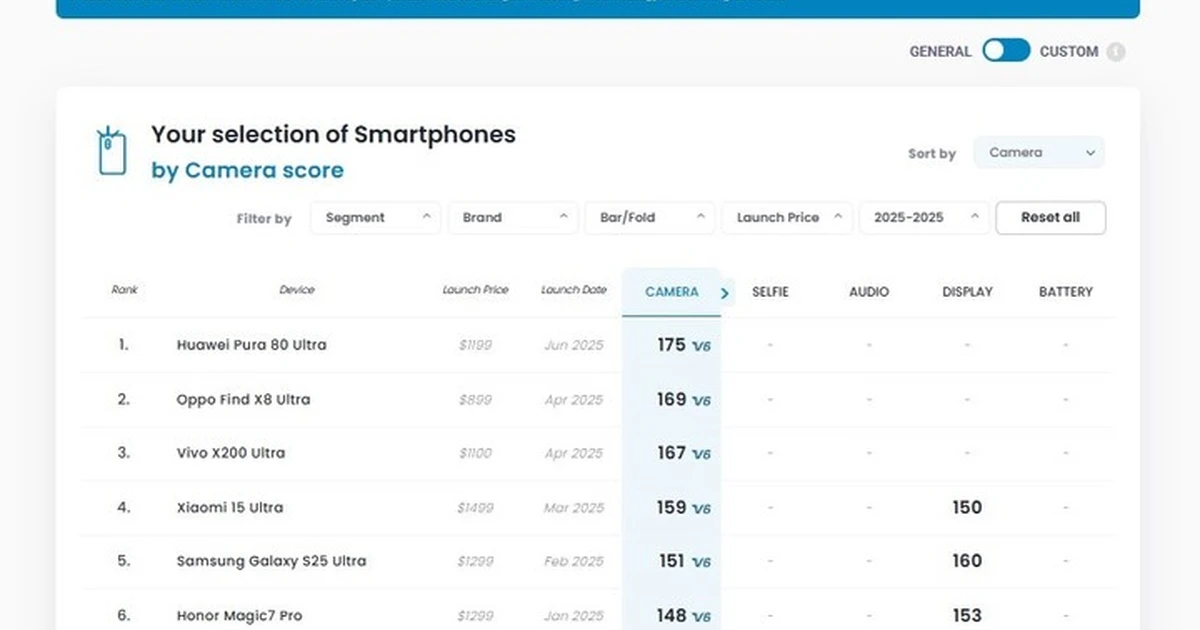This screenshot has width=1200, height=630.
Task: Click the V6 badge for Huawei Pura 80 Ultra
Action: pos(701,346)
